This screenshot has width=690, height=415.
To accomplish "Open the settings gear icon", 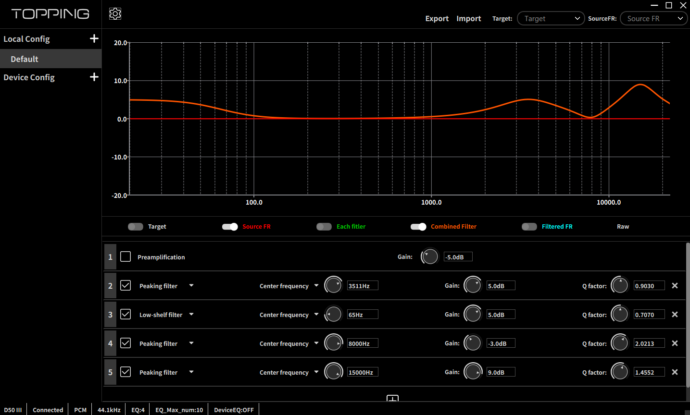I will click(115, 14).
